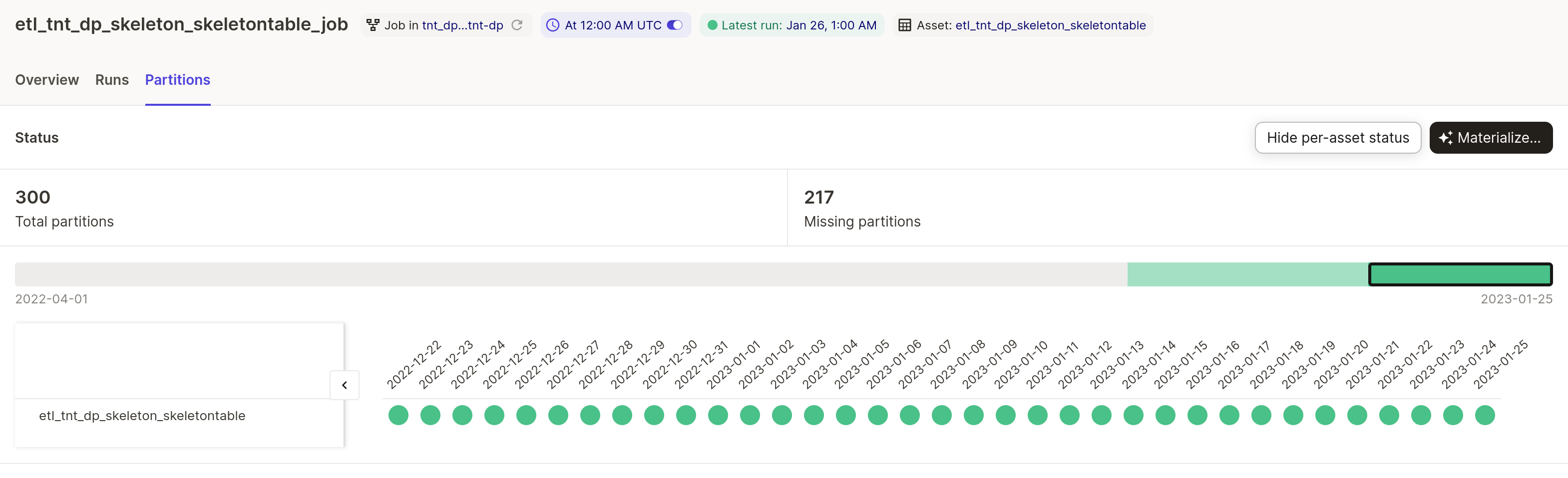Select the etl_tnt_dp_skeleton_skeletontable row label
This screenshot has height=478, width=1568.
(x=142, y=415)
